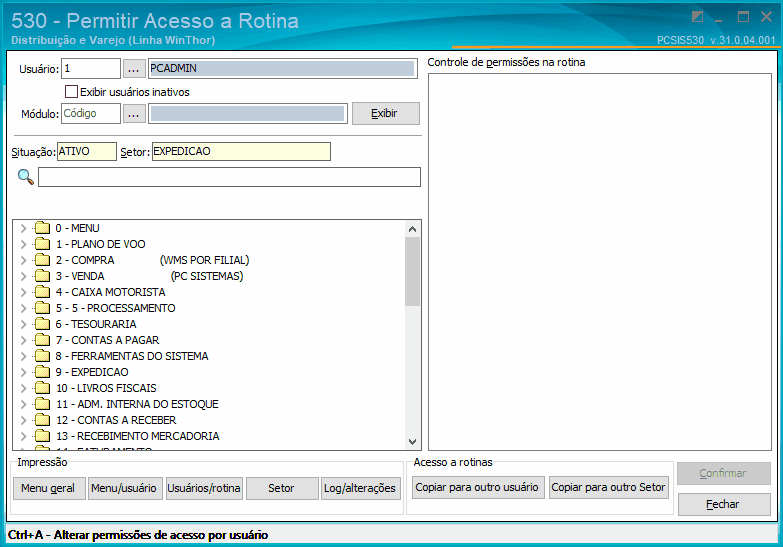
Task: Click the PCADMIN user name field
Action: click(x=283, y=68)
